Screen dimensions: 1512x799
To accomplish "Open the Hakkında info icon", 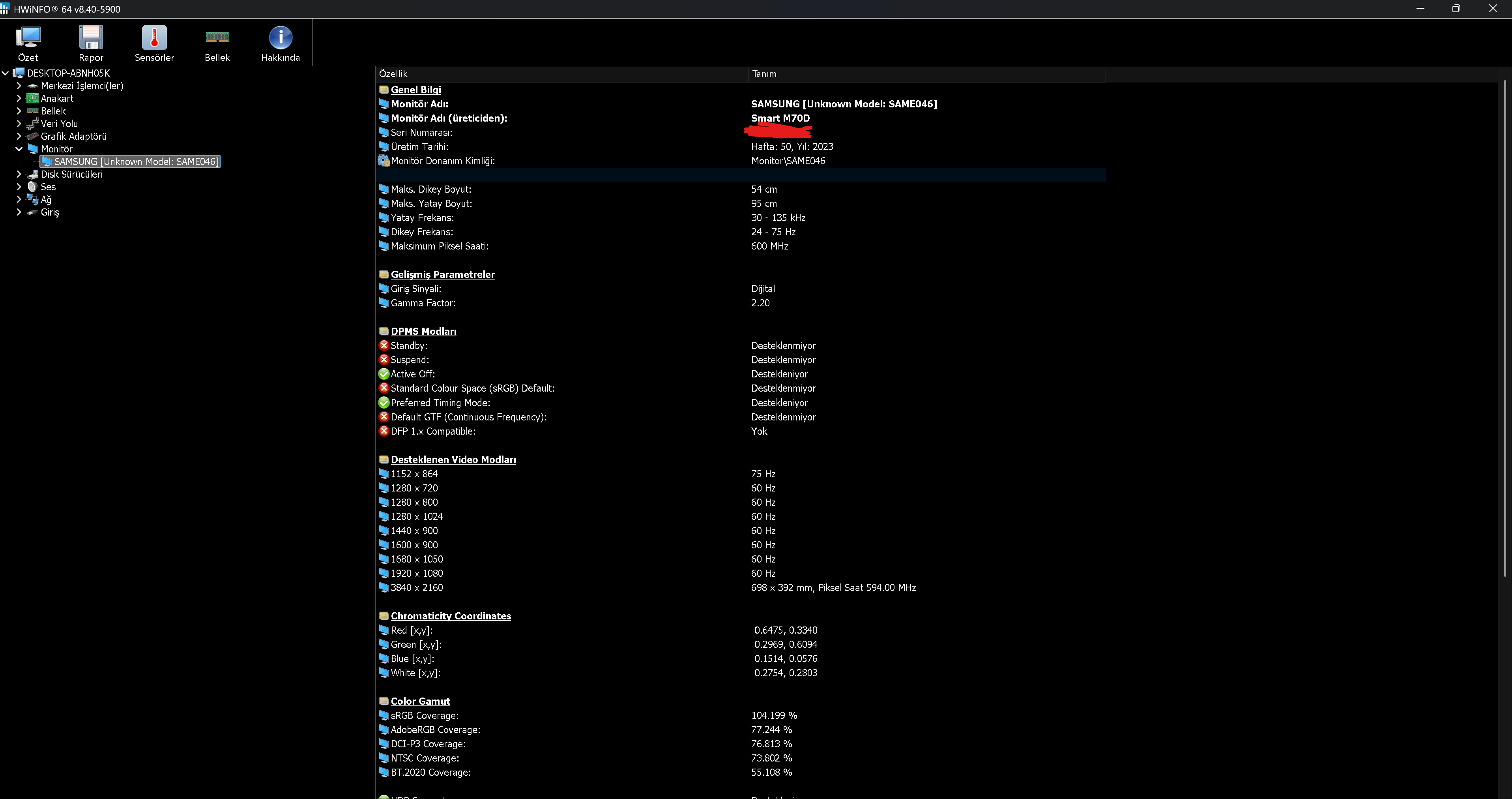I will (281, 38).
